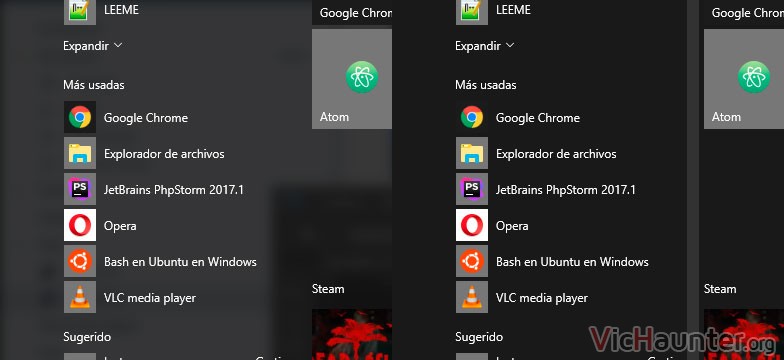Click the Steam group header in left menu
784x360 pixels.
[328, 289]
